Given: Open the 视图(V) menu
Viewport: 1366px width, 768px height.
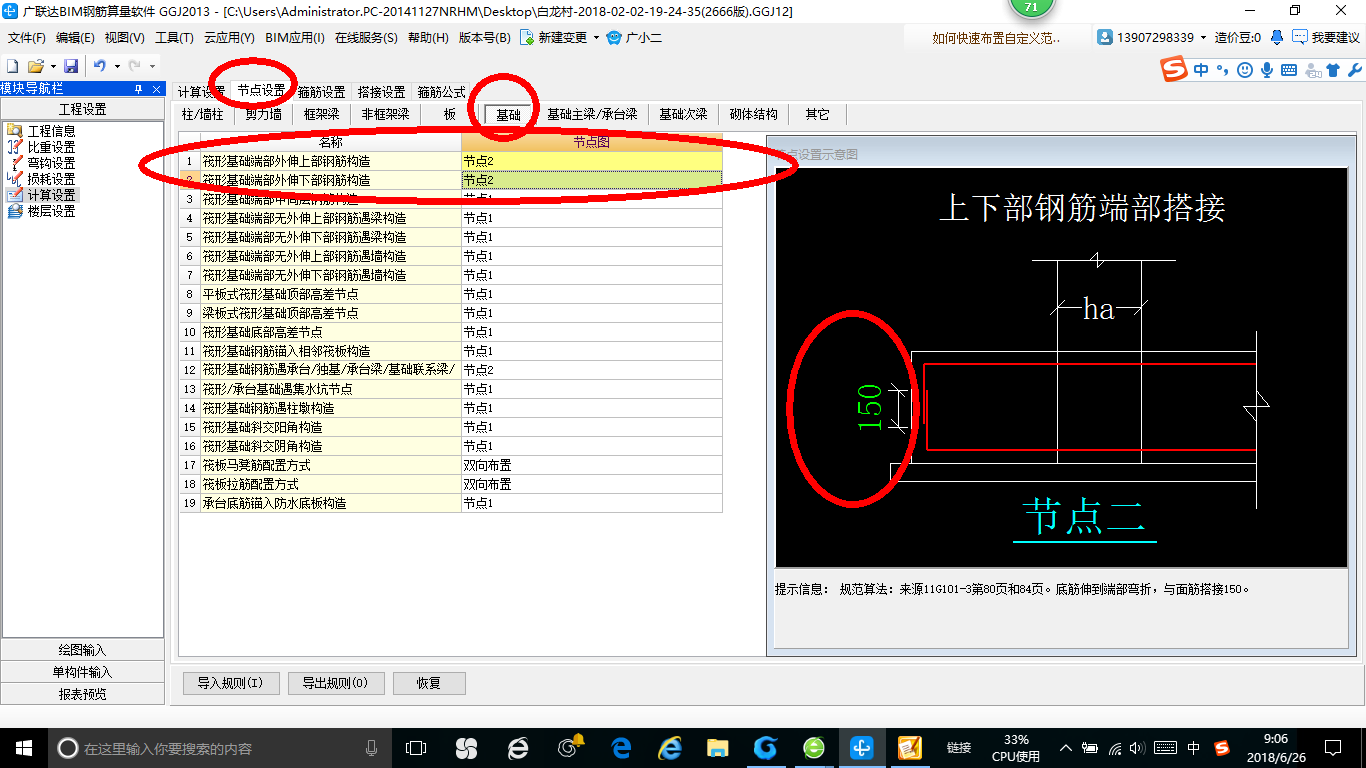Looking at the screenshot, I should (124, 38).
